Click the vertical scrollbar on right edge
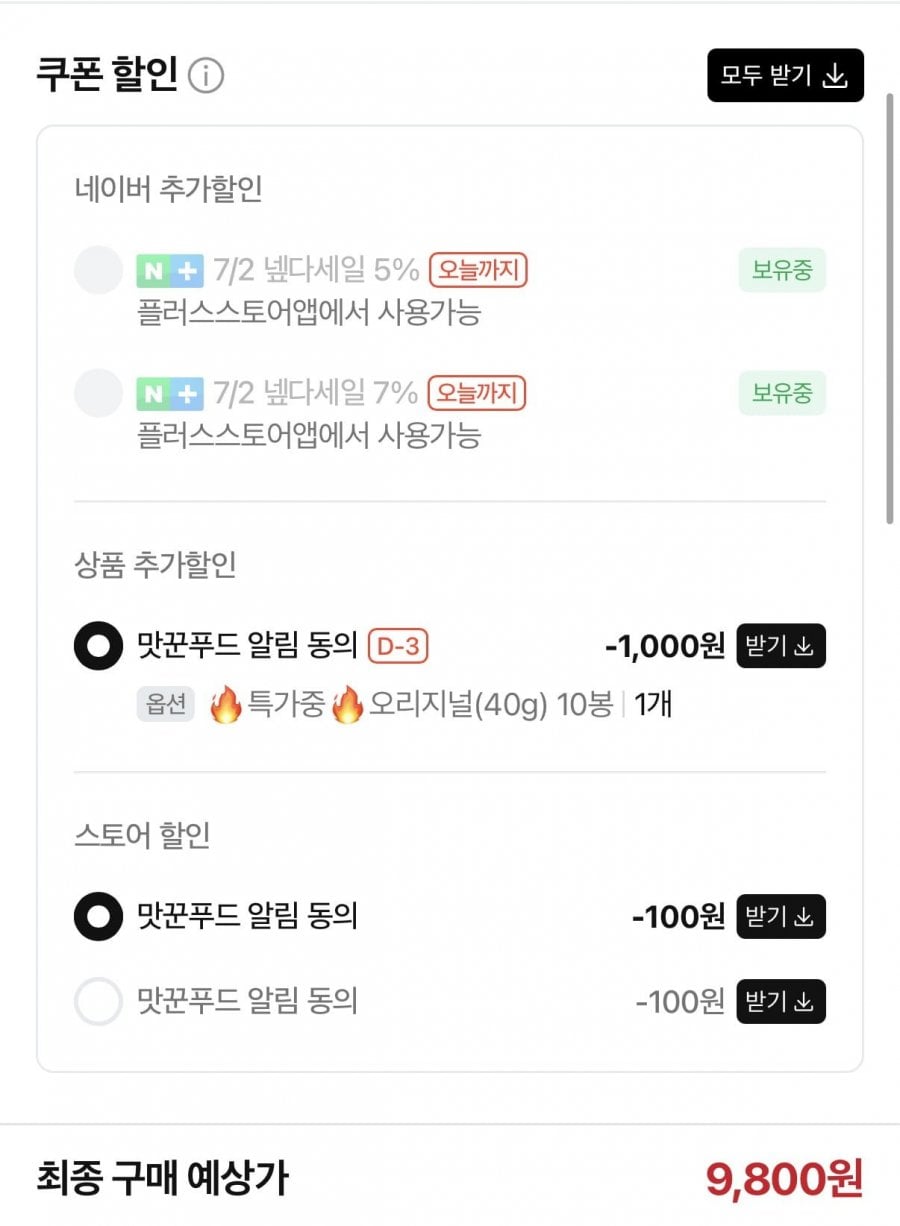Screen dimensions: 900x1226 tap(889, 308)
